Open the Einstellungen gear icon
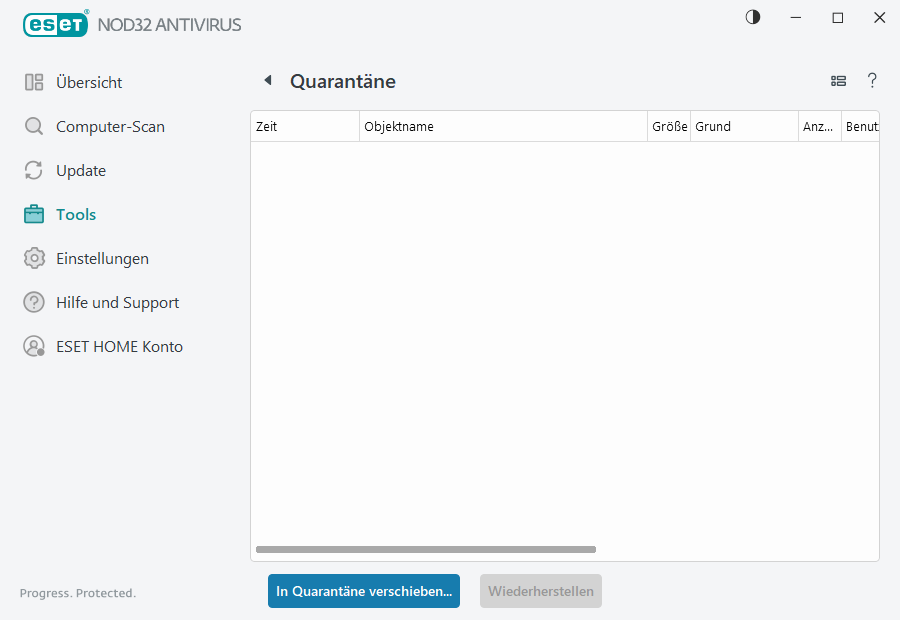Screen dimensions: 900x620 point(34,258)
